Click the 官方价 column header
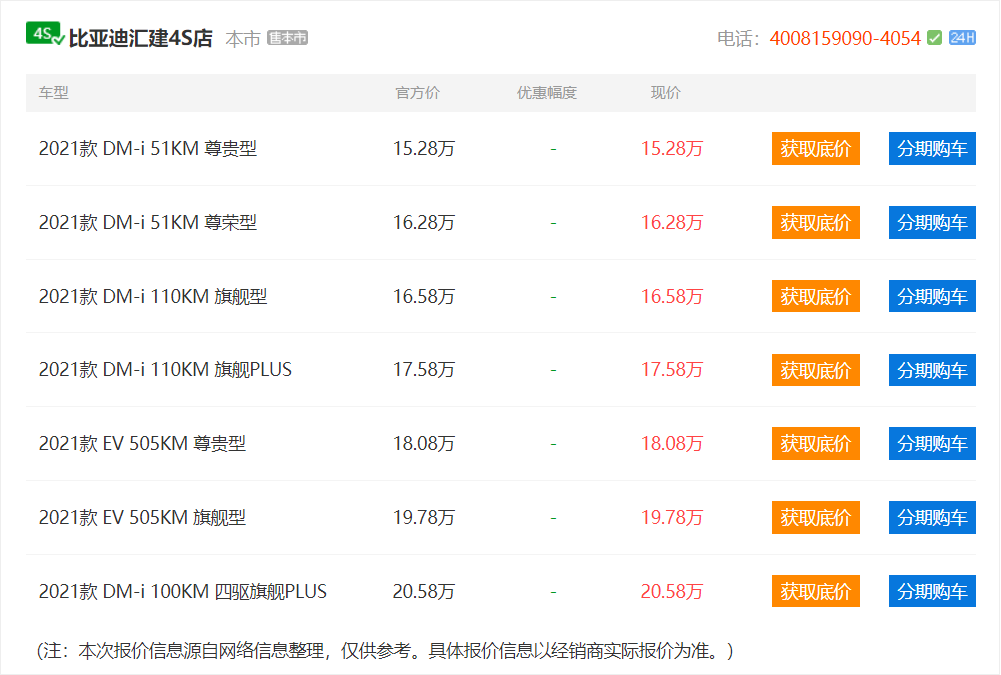1001x675 pixels. pyautogui.click(x=418, y=93)
